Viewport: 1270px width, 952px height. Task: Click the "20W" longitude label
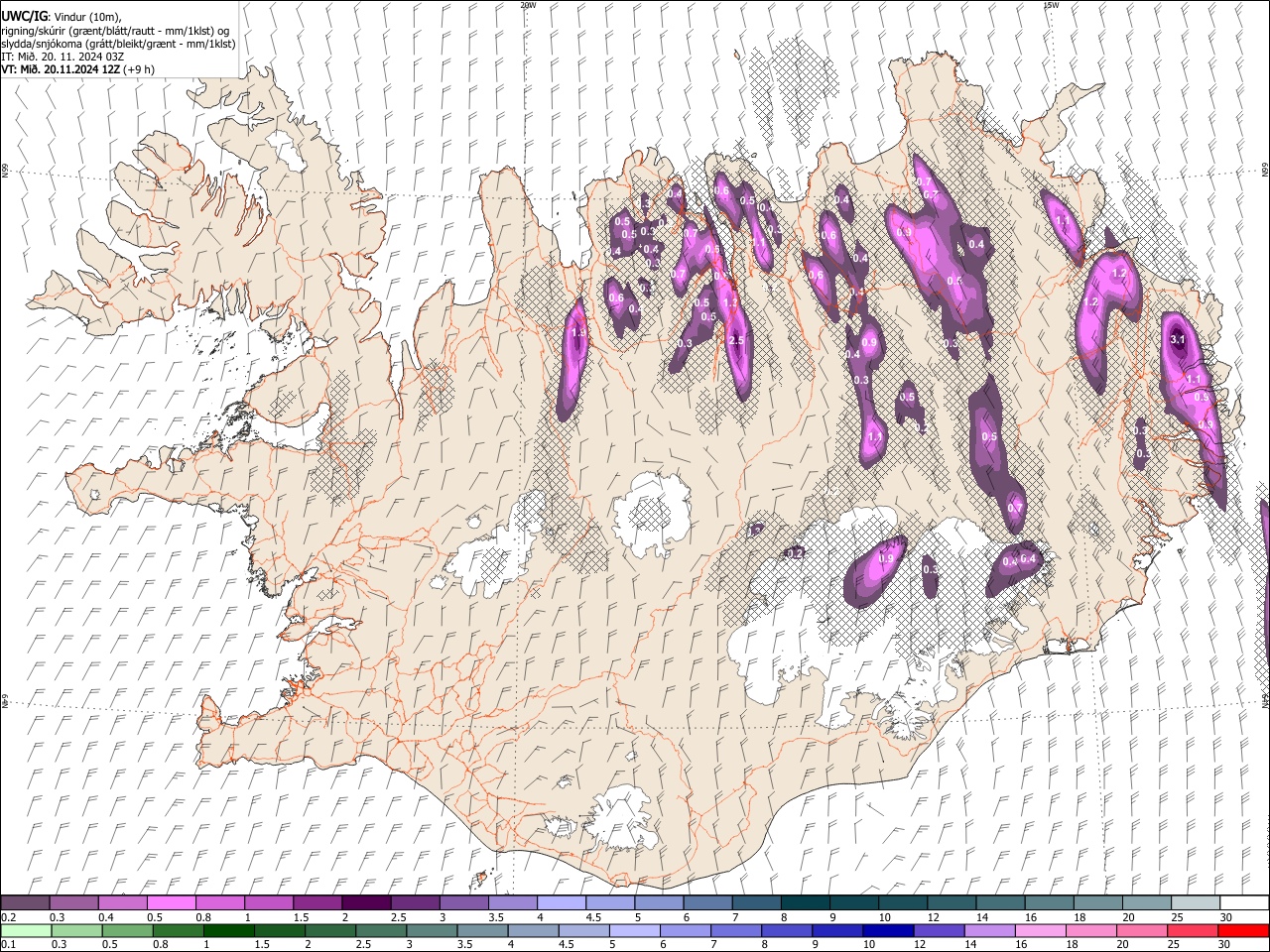528,5
